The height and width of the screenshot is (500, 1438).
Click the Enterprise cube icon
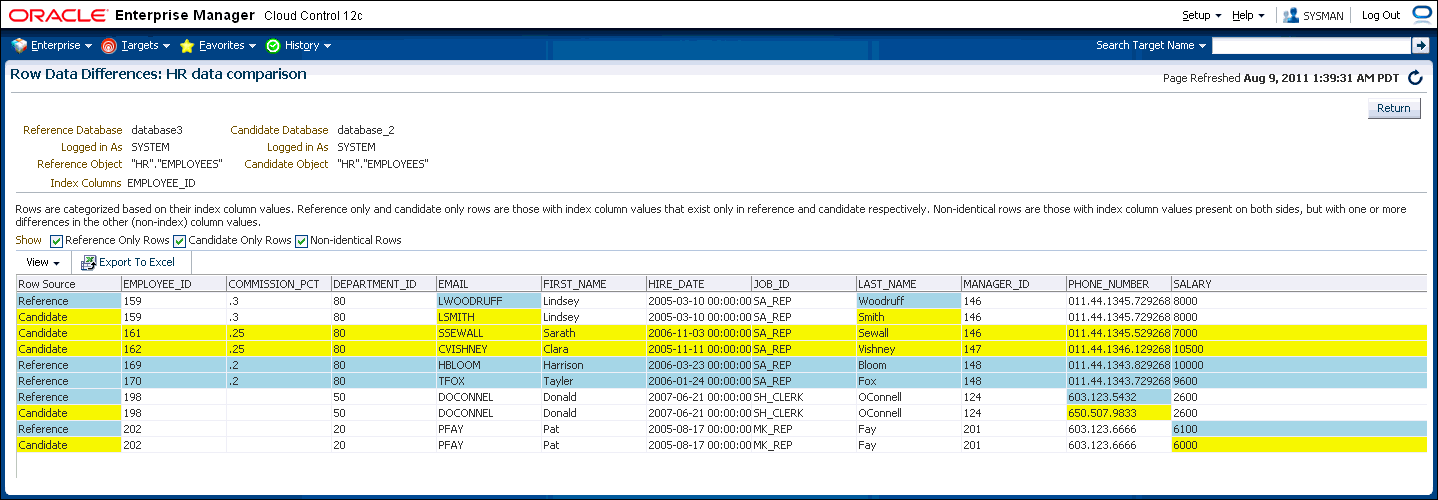(x=19, y=46)
